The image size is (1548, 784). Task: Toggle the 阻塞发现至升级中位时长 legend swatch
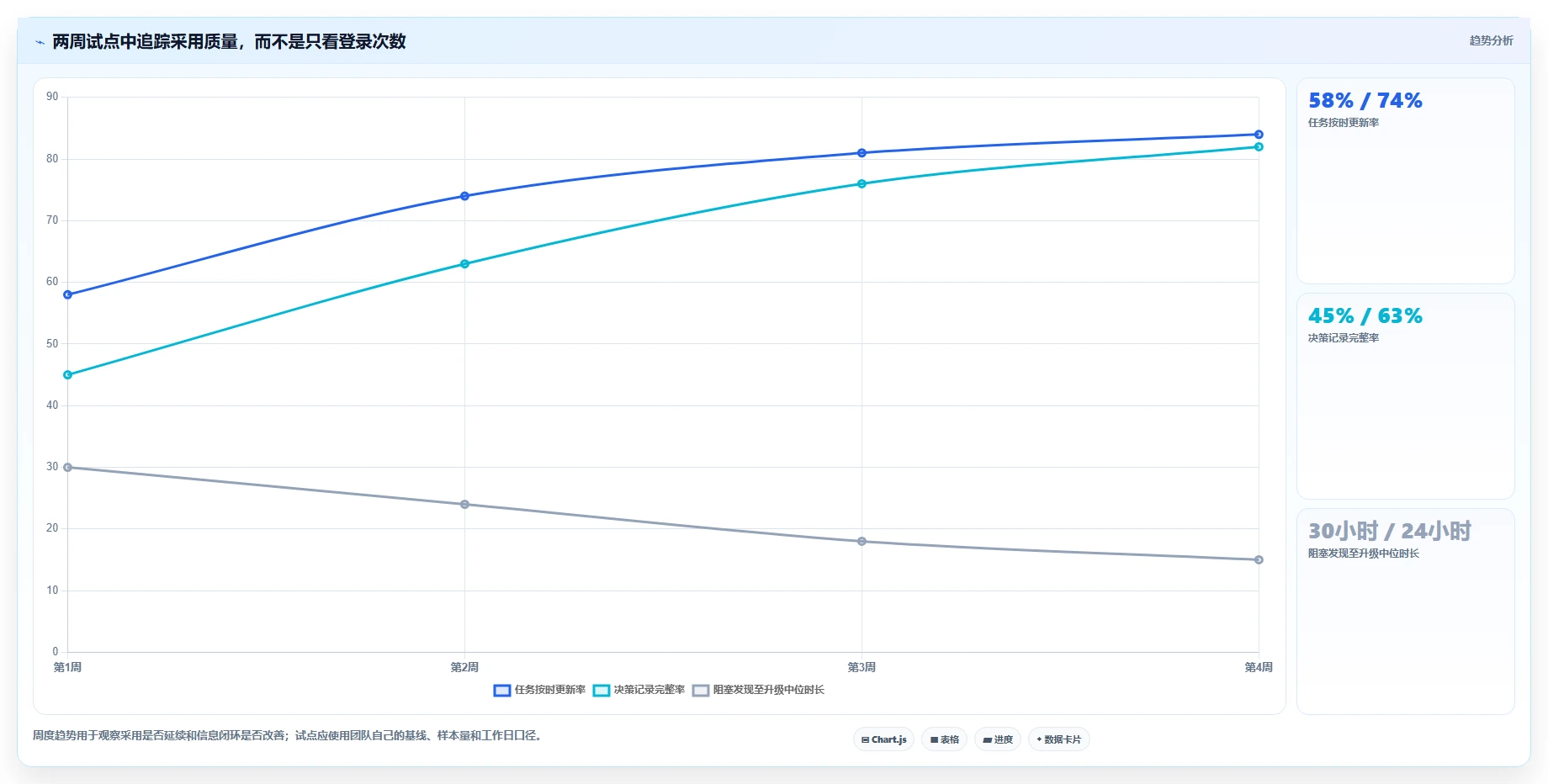(701, 691)
